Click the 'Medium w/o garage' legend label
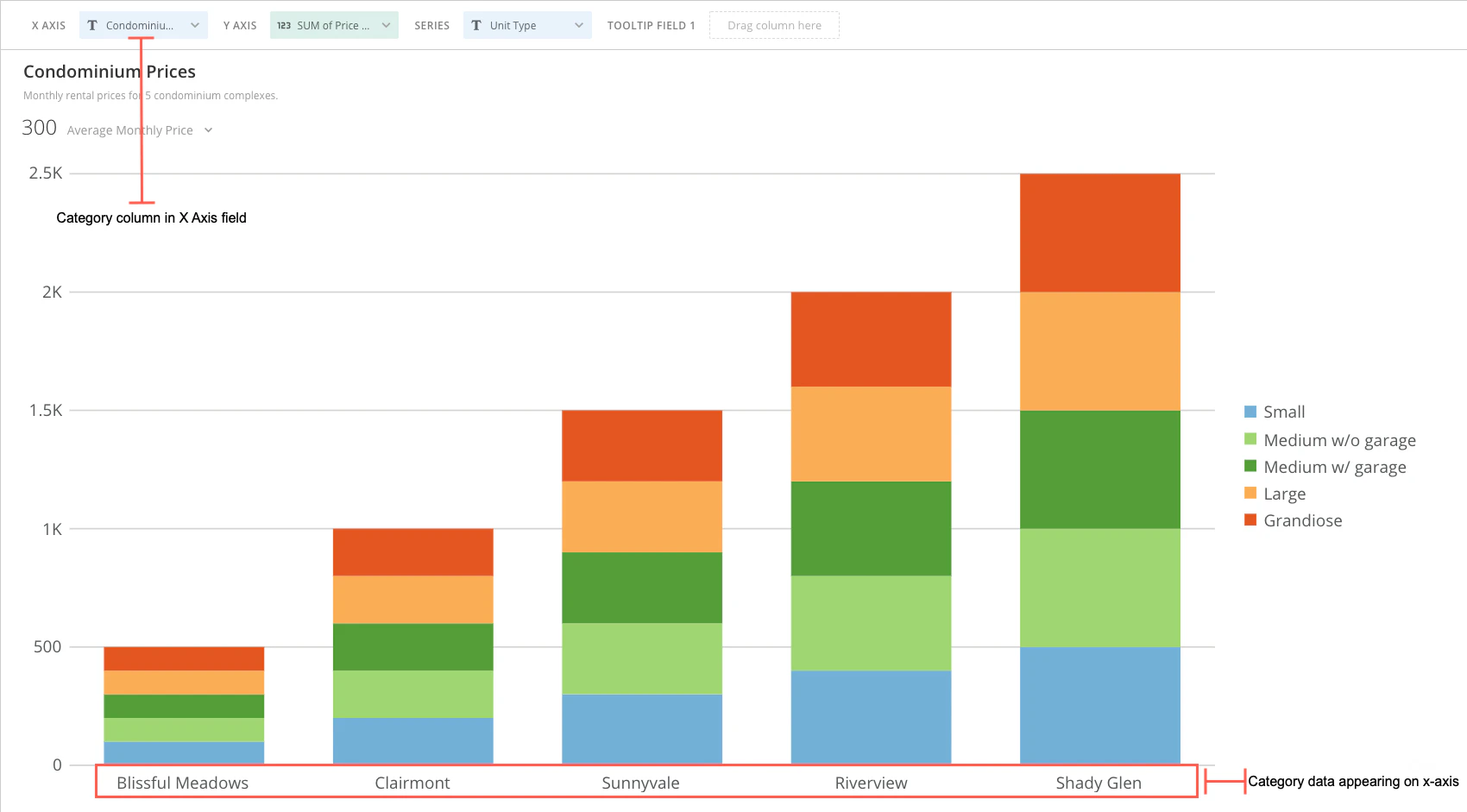Viewport: 1467px width, 812px height. tap(1339, 440)
